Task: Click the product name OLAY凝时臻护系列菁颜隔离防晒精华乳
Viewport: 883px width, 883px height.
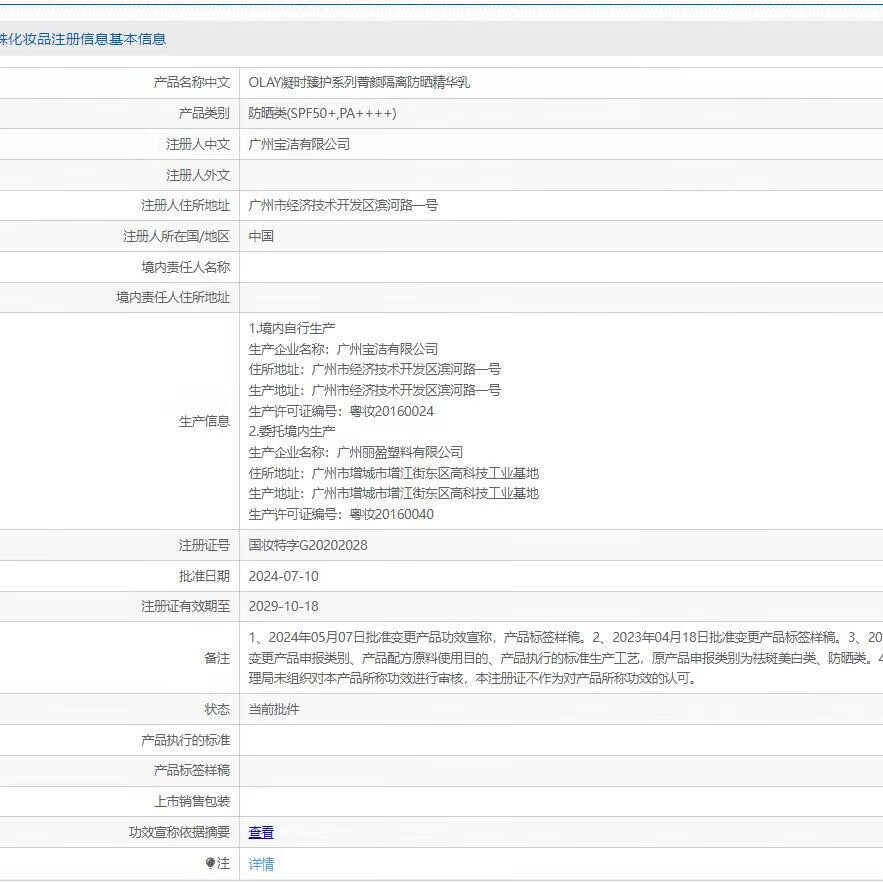Action: click(359, 83)
